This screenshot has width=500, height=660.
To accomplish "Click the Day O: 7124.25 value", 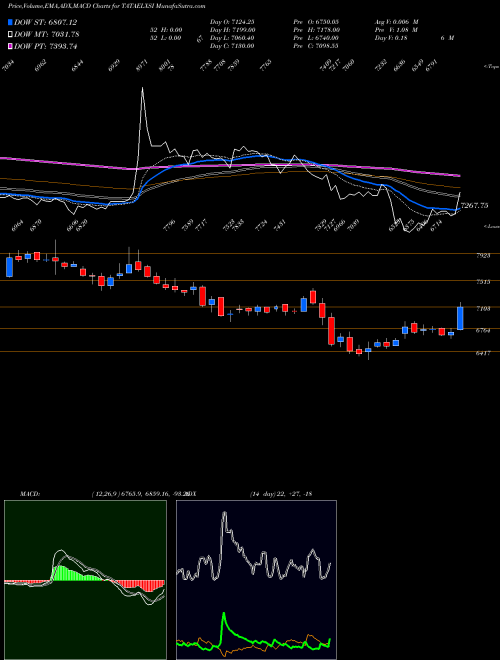I will (x=232, y=22).
